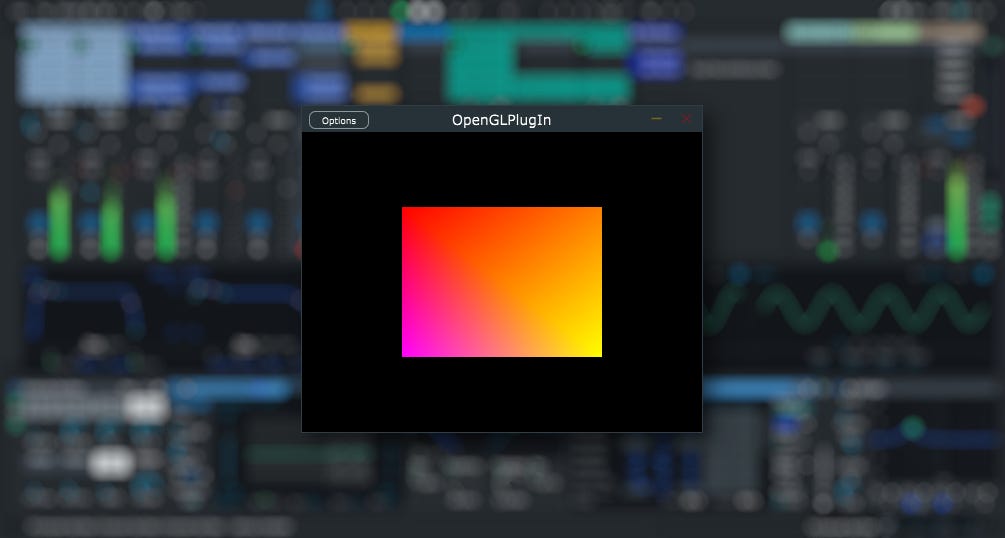Viewport: 1005px width, 538px height.
Task: Open the Options button in OpenGLPlugIn window
Action: (x=338, y=121)
